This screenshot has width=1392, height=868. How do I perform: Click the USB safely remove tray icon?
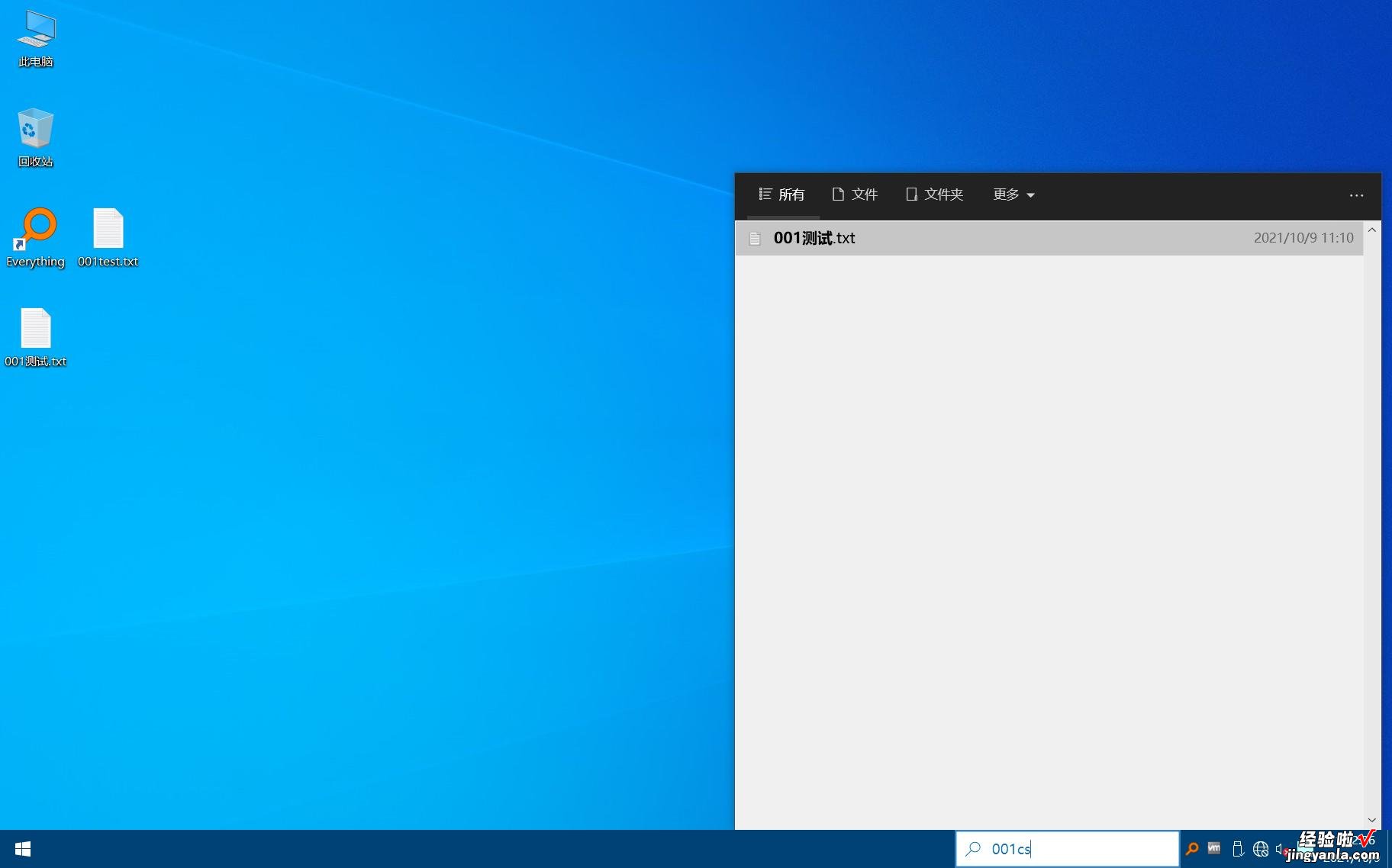(1238, 848)
